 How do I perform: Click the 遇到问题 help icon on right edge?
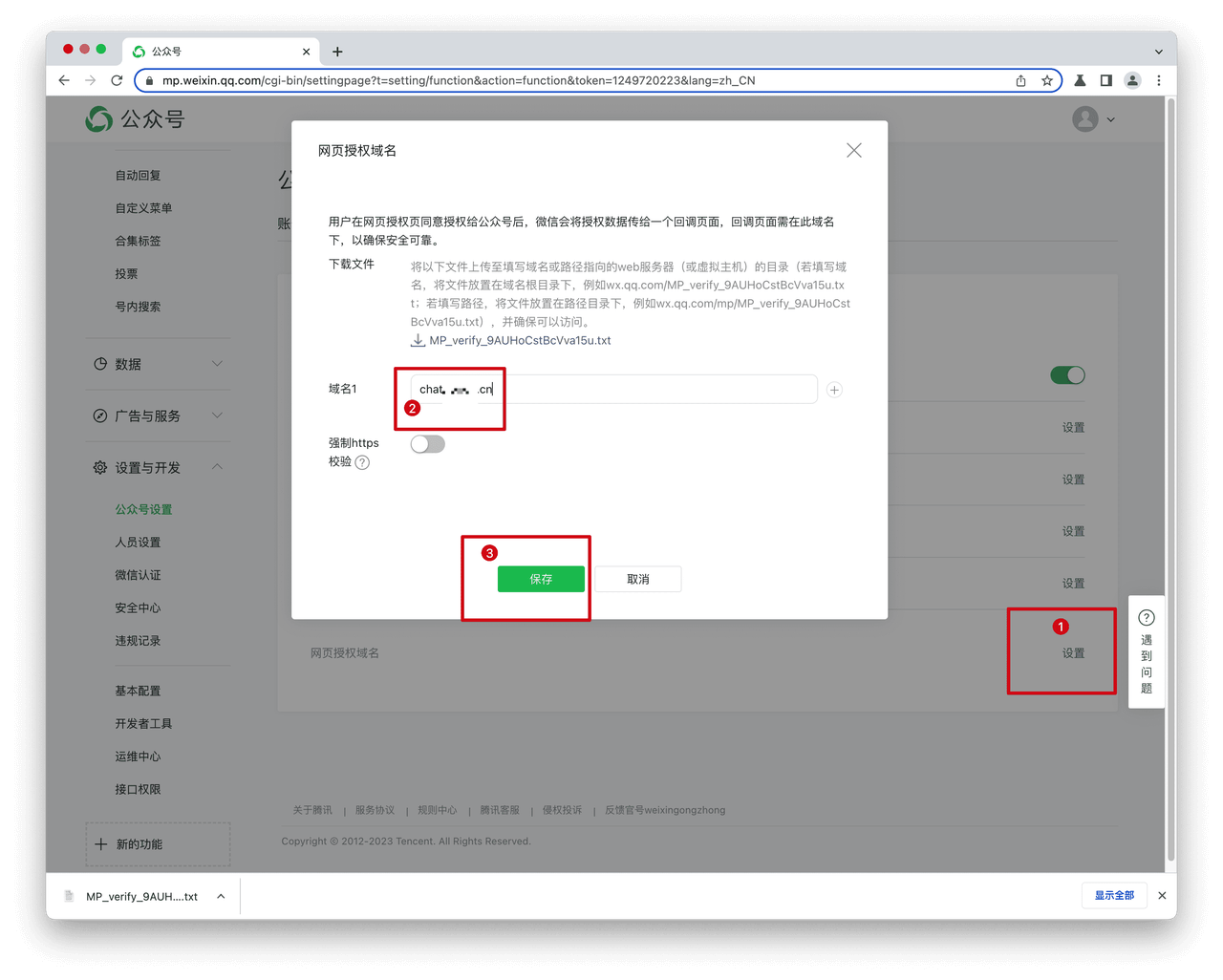1146,618
